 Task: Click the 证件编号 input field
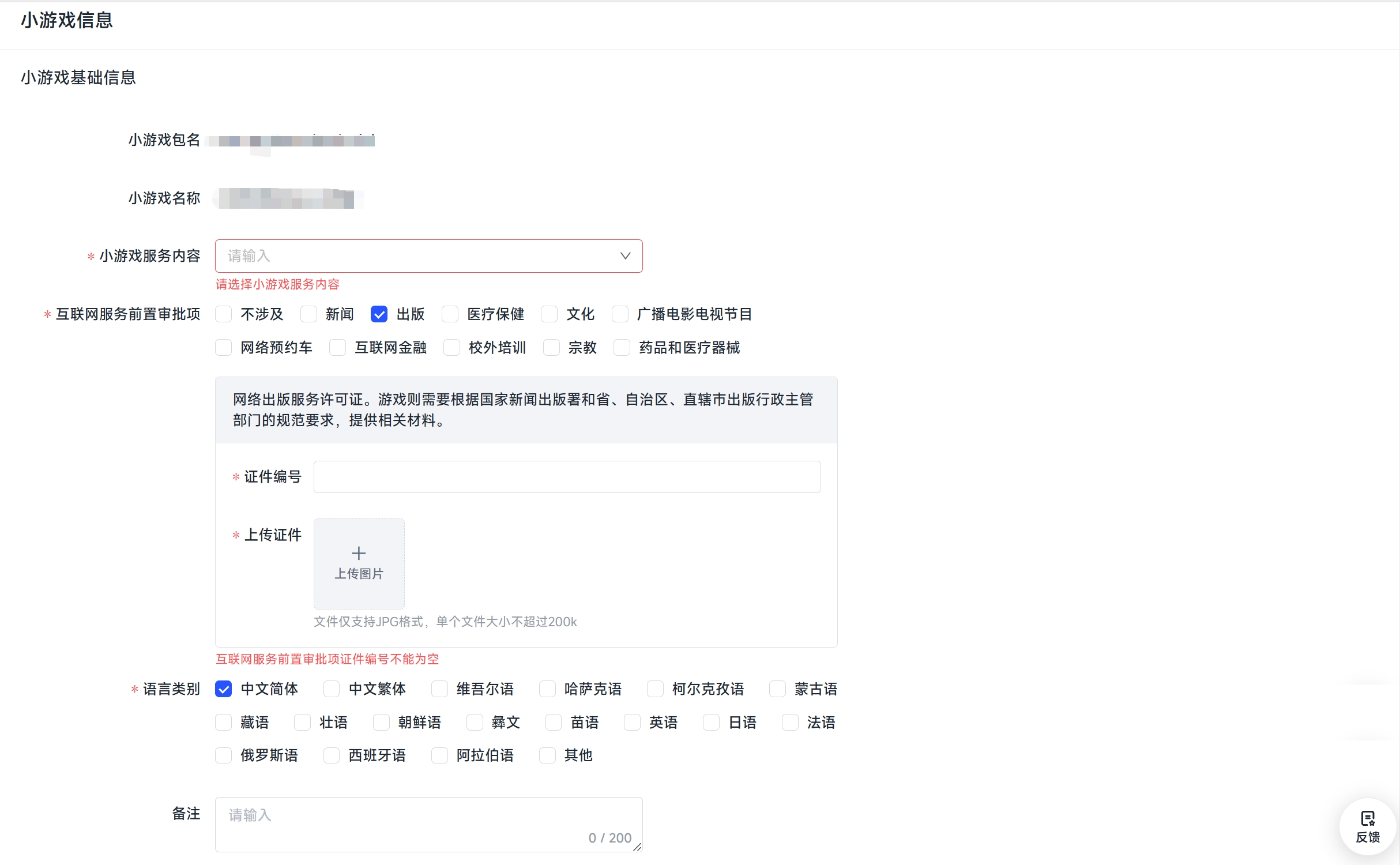pyautogui.click(x=567, y=477)
